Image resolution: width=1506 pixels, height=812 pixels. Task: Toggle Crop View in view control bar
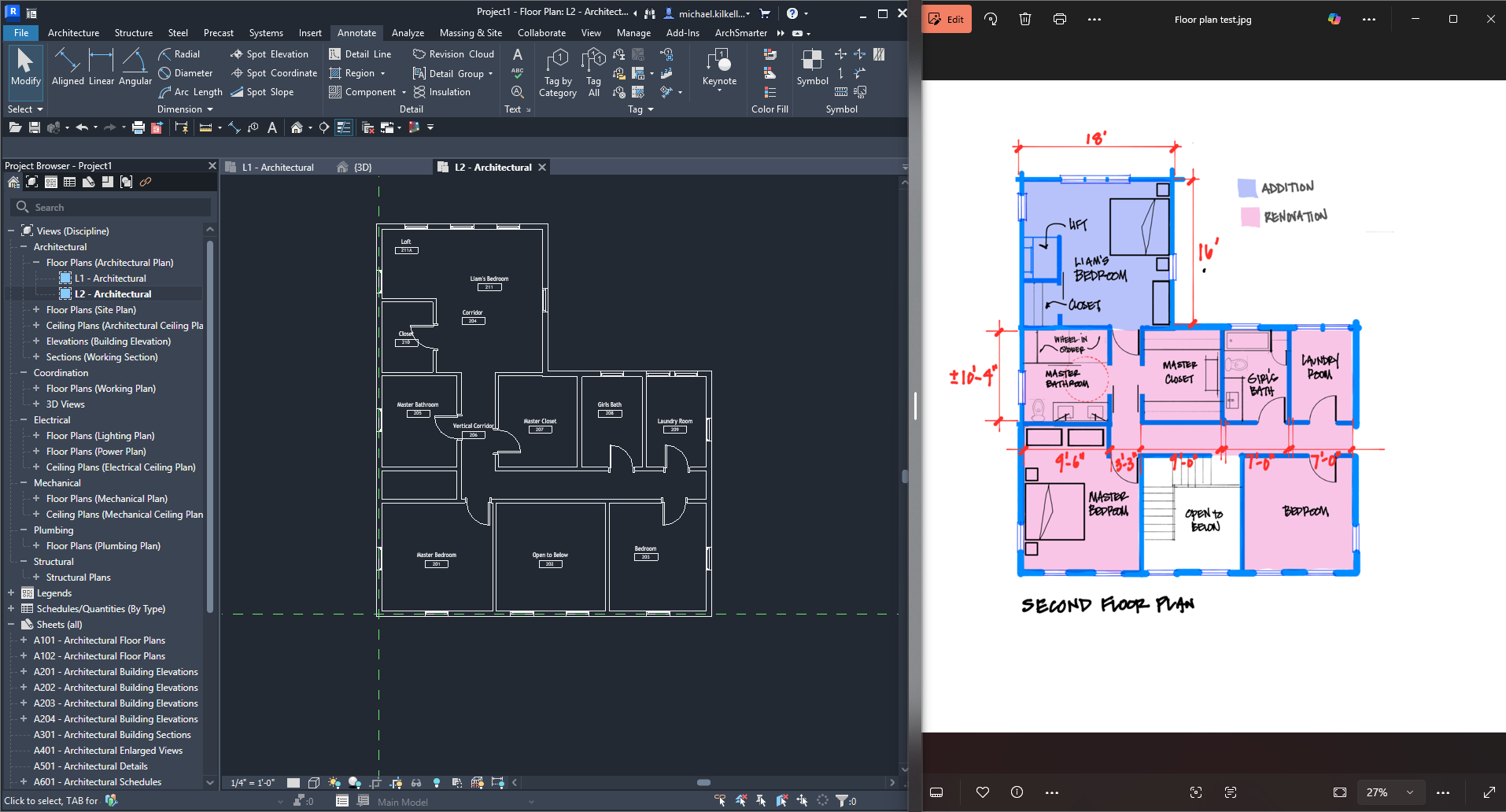point(375,783)
